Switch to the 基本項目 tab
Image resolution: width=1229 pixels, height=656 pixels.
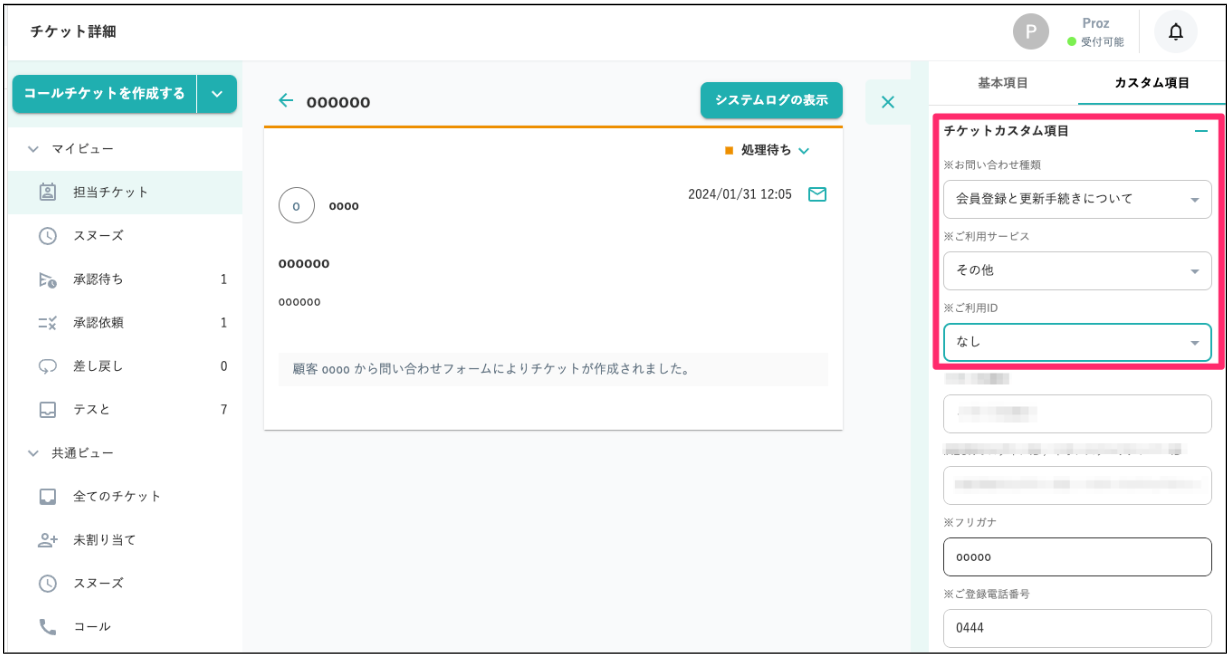tap(1002, 83)
